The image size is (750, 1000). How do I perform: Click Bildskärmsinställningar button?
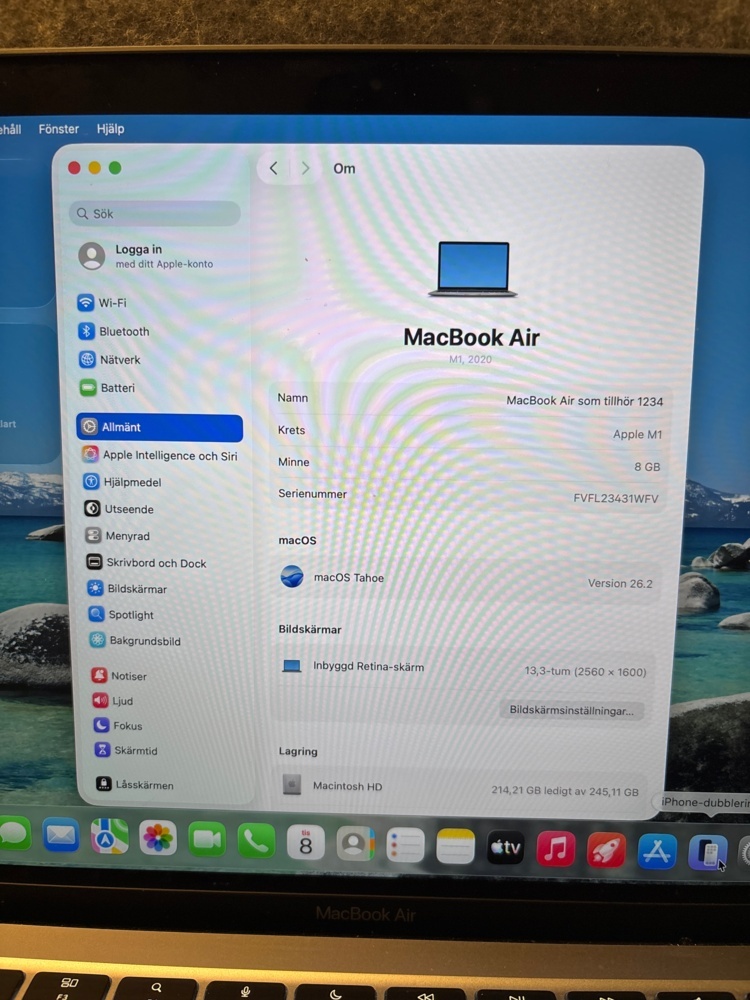click(x=571, y=710)
